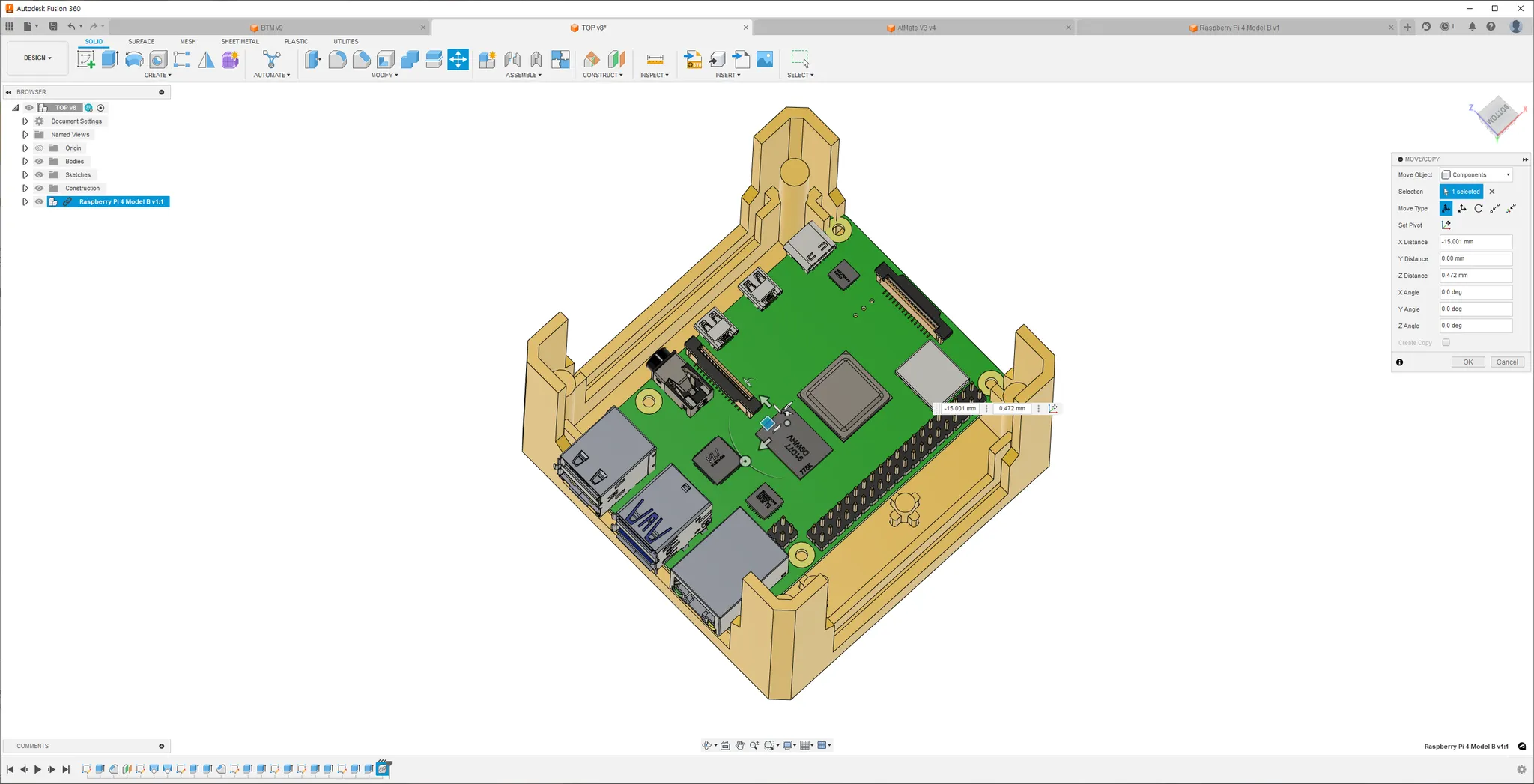
Task: Click the Shell tool icon
Action: [x=386, y=60]
